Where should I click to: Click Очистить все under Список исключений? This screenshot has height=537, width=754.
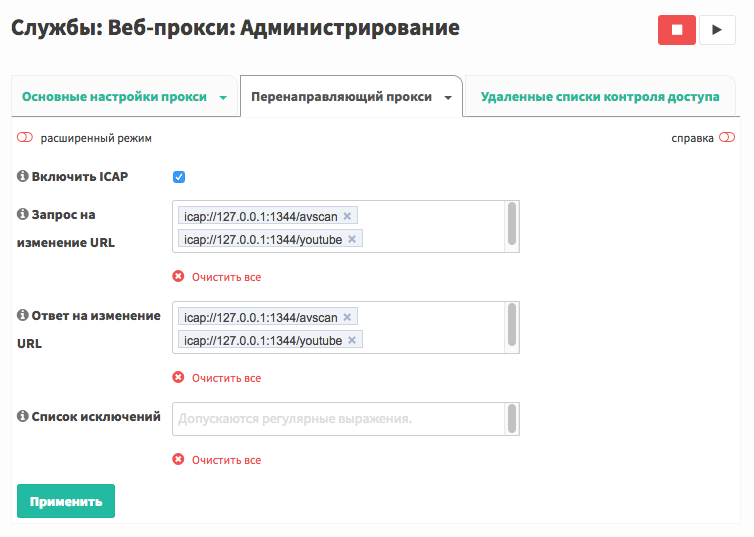(x=226, y=460)
